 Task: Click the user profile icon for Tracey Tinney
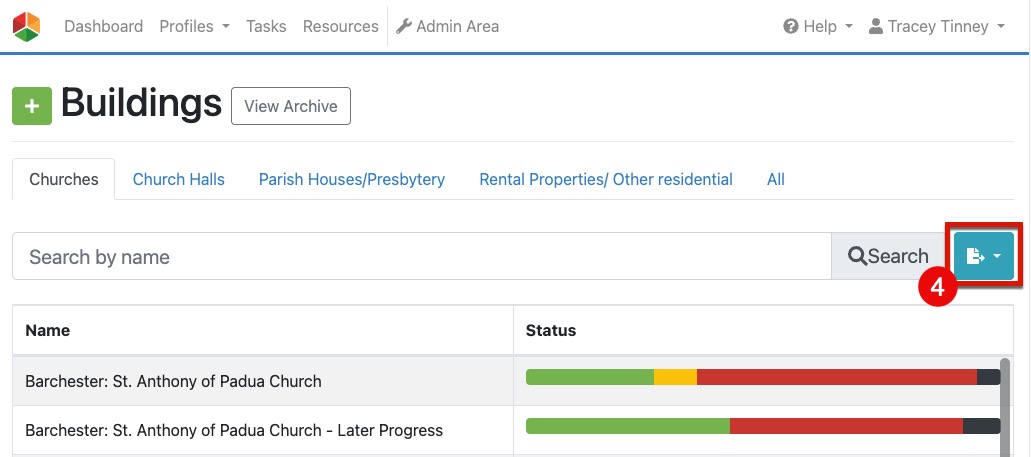876,27
